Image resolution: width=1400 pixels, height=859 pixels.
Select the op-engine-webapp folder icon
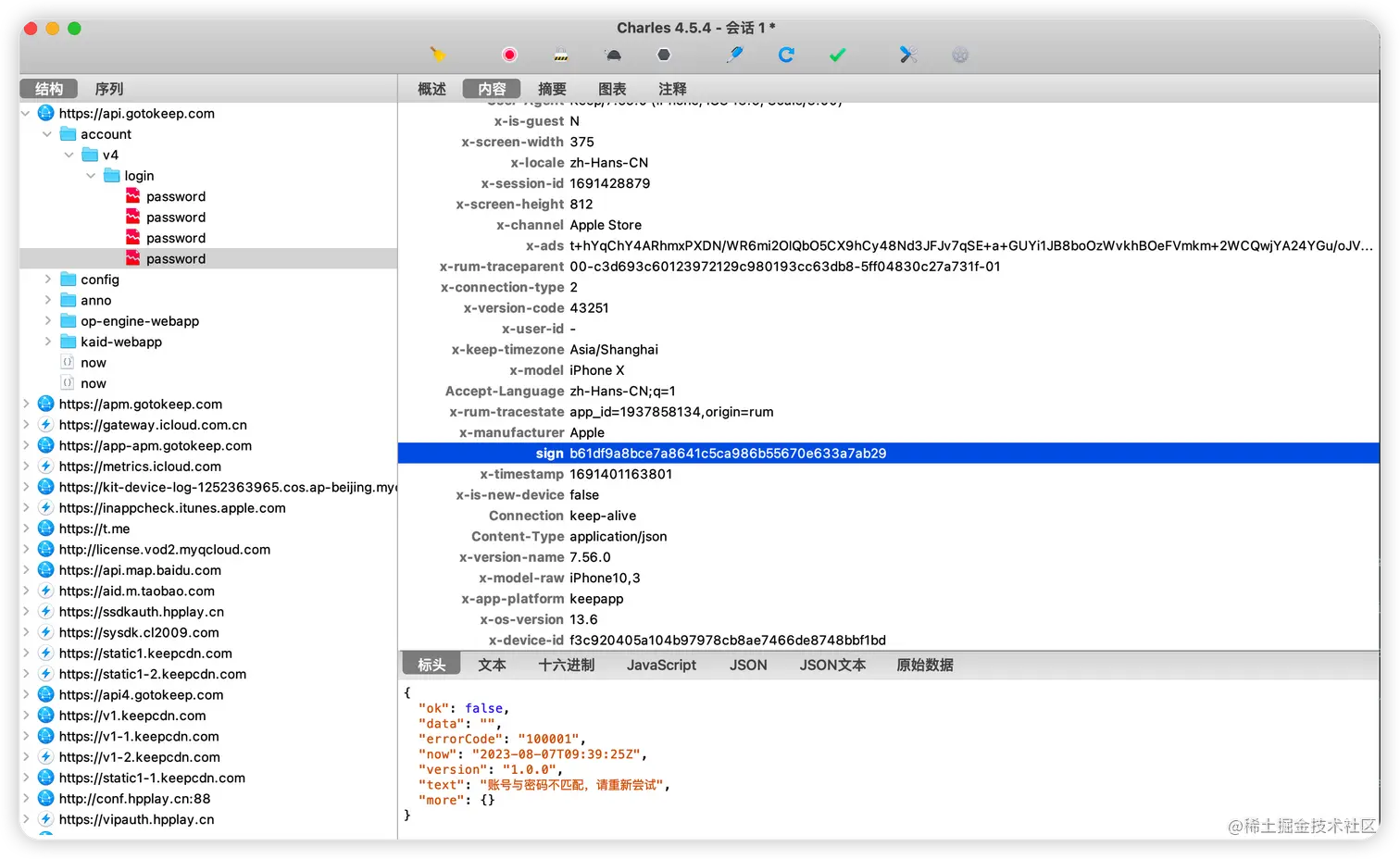click(68, 320)
